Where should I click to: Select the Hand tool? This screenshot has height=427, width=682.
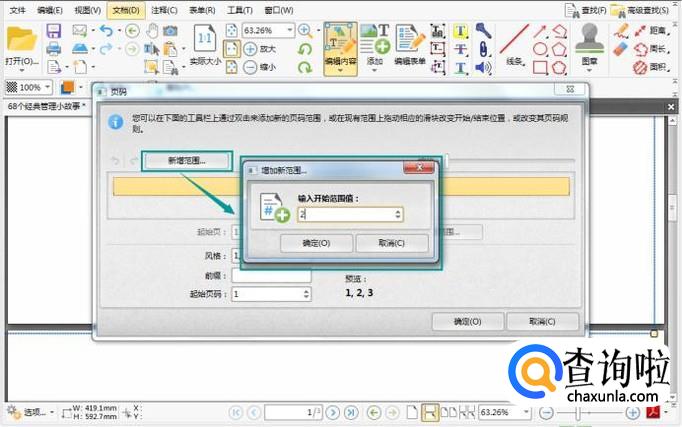pyautogui.click(x=152, y=30)
